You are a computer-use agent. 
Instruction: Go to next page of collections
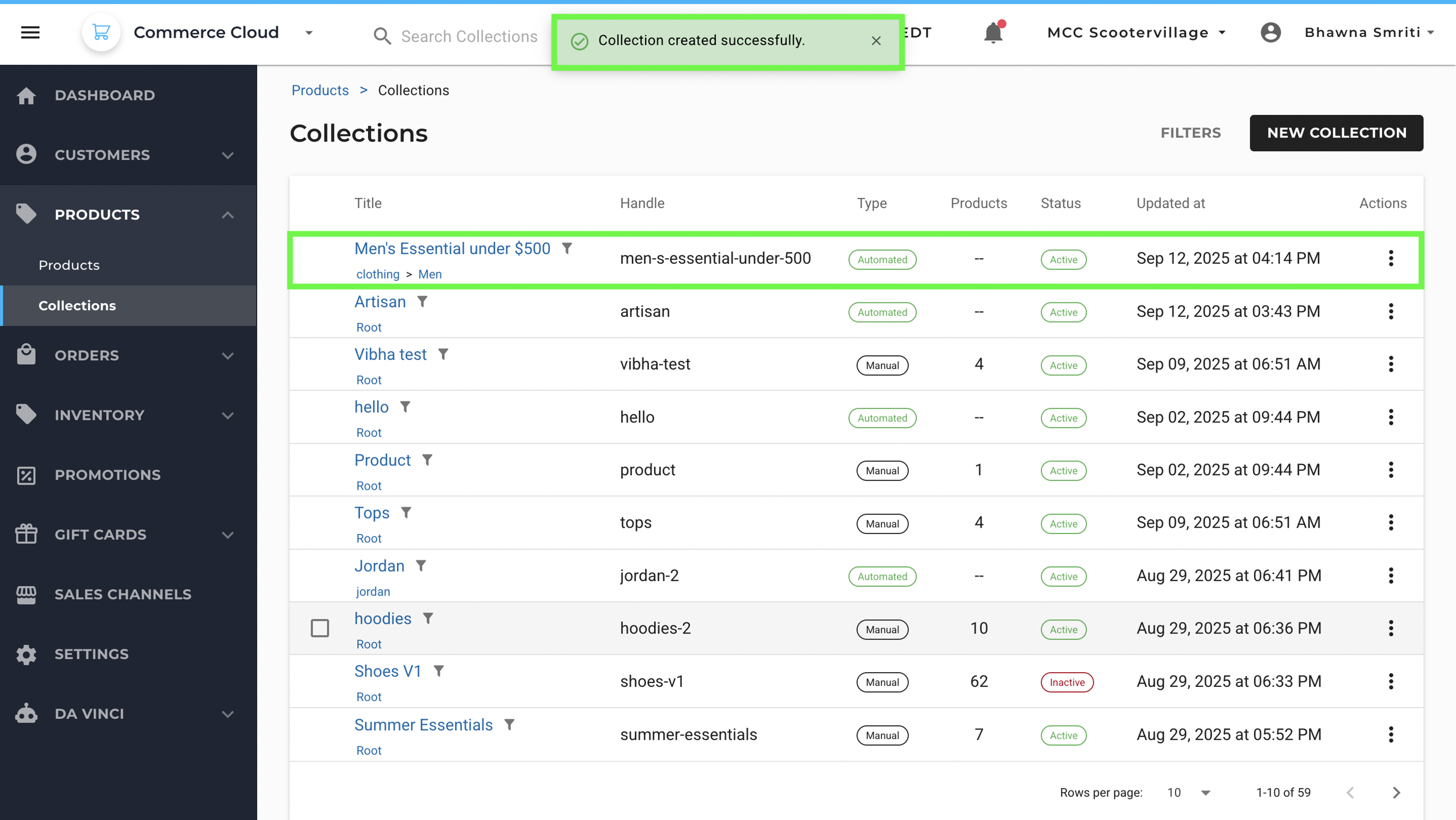(x=1396, y=792)
